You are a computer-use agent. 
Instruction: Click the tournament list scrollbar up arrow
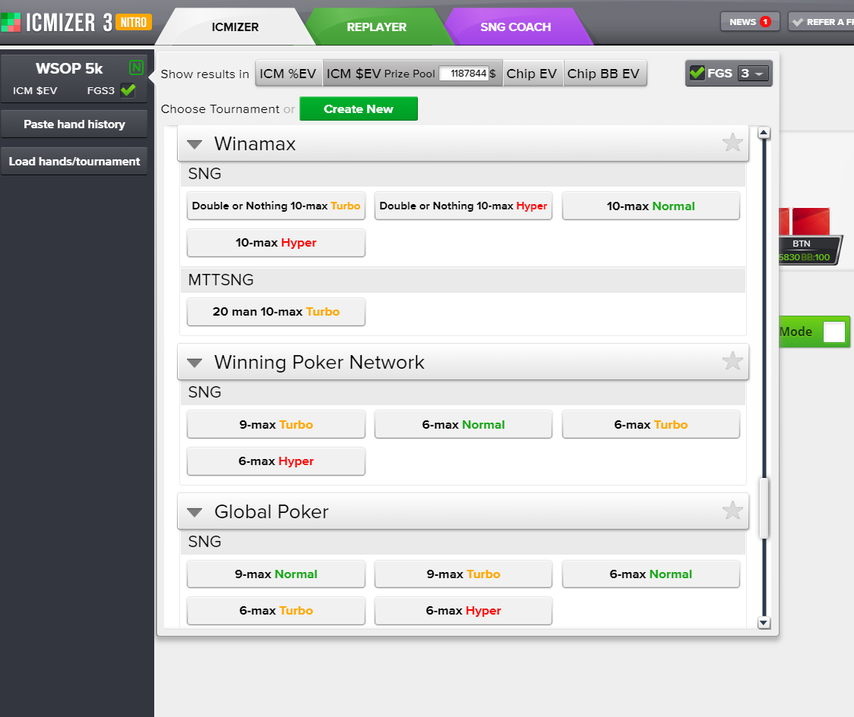(764, 132)
